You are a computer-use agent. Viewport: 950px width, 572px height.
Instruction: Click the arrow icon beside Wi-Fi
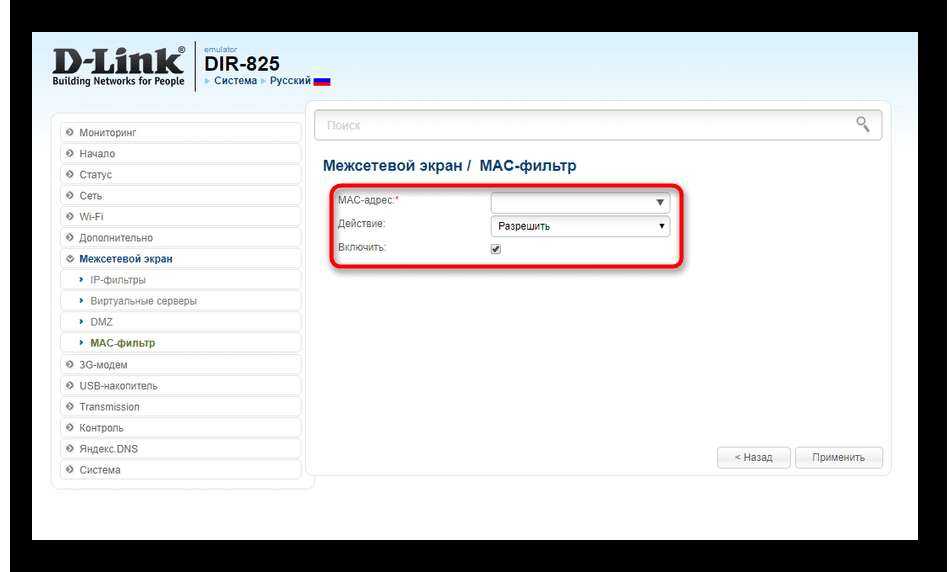(x=70, y=216)
